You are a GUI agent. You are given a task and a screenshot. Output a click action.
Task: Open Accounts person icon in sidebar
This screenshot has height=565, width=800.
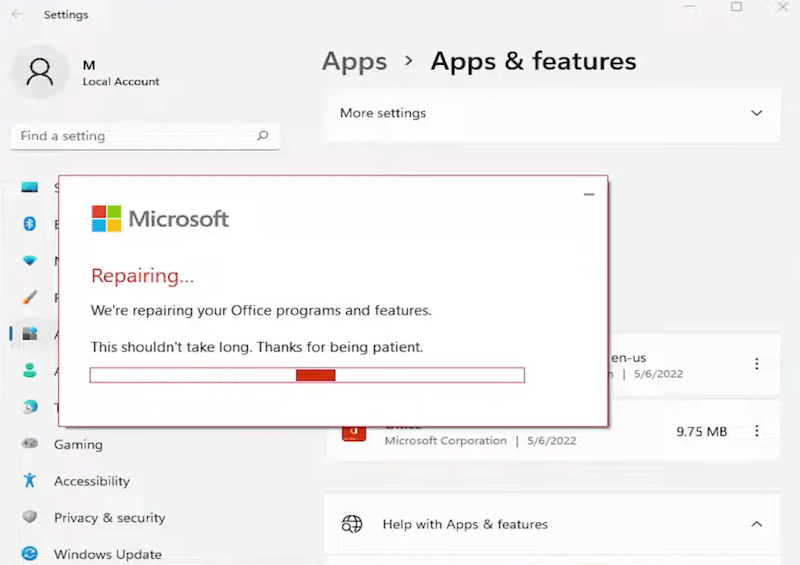pyautogui.click(x=30, y=370)
